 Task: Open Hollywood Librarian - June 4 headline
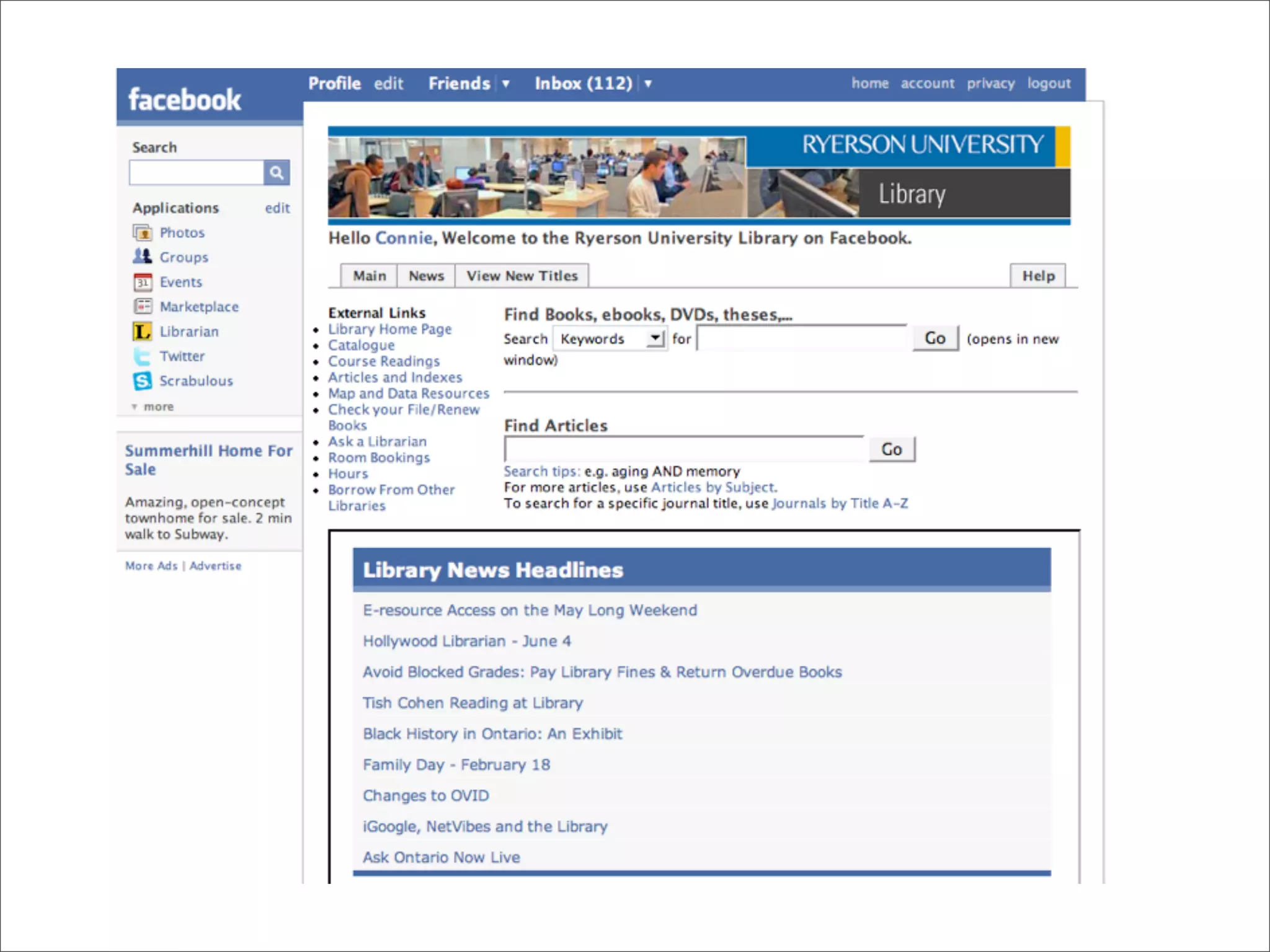[467, 641]
